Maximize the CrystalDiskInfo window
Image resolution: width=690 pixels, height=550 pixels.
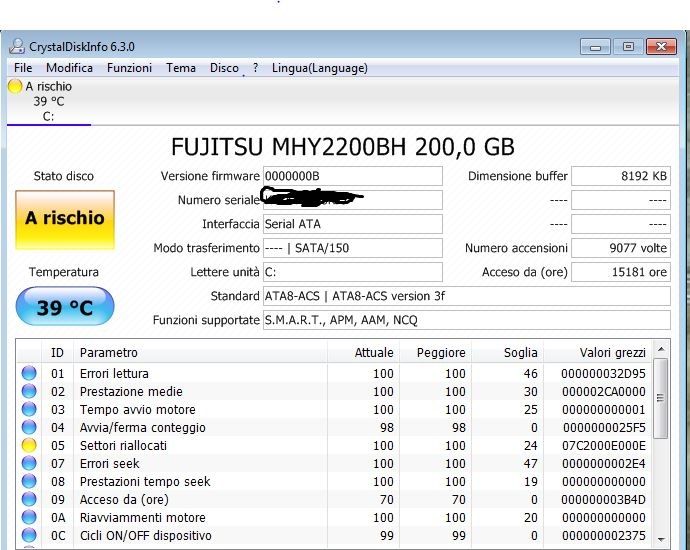[x=628, y=47]
